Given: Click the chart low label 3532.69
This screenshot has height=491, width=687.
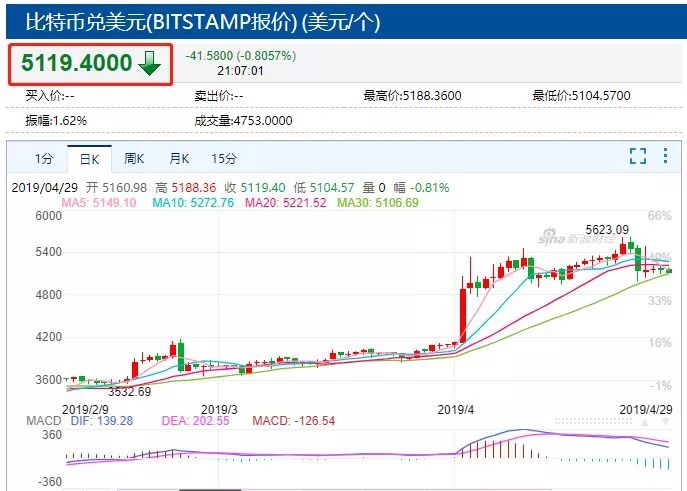Looking at the screenshot, I should pos(129,392).
